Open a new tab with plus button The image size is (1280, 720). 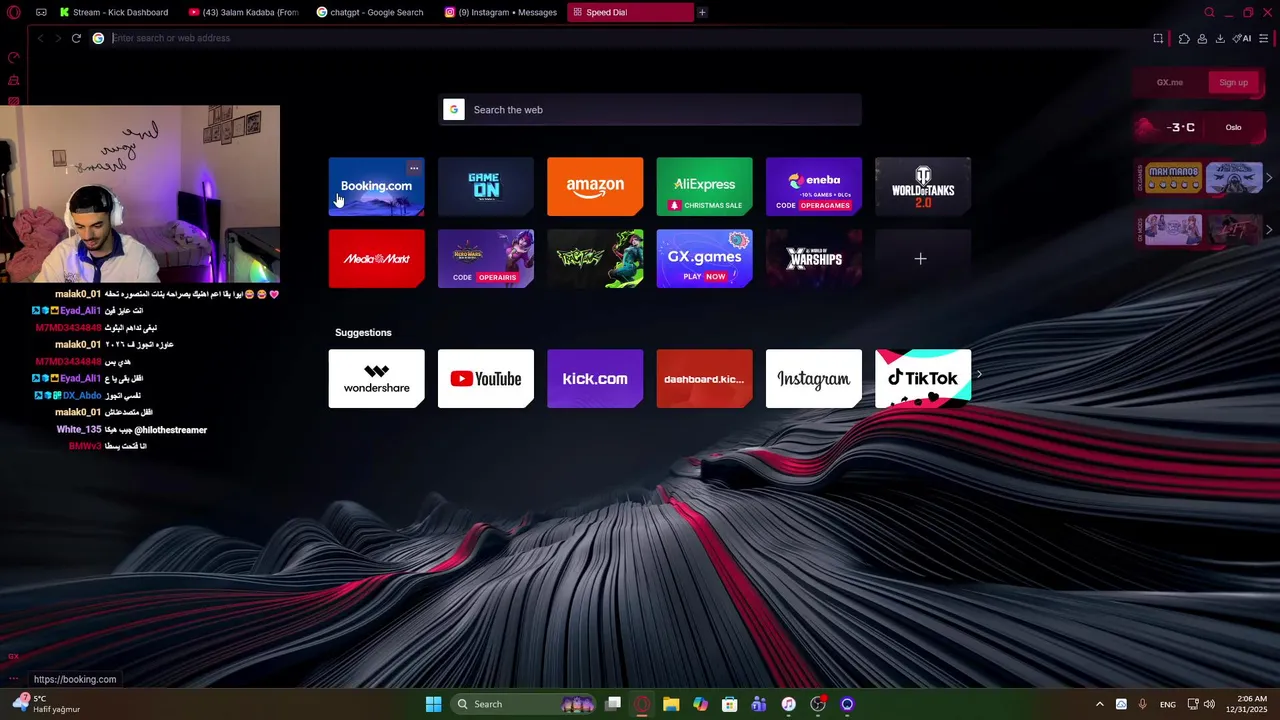pyautogui.click(x=702, y=12)
